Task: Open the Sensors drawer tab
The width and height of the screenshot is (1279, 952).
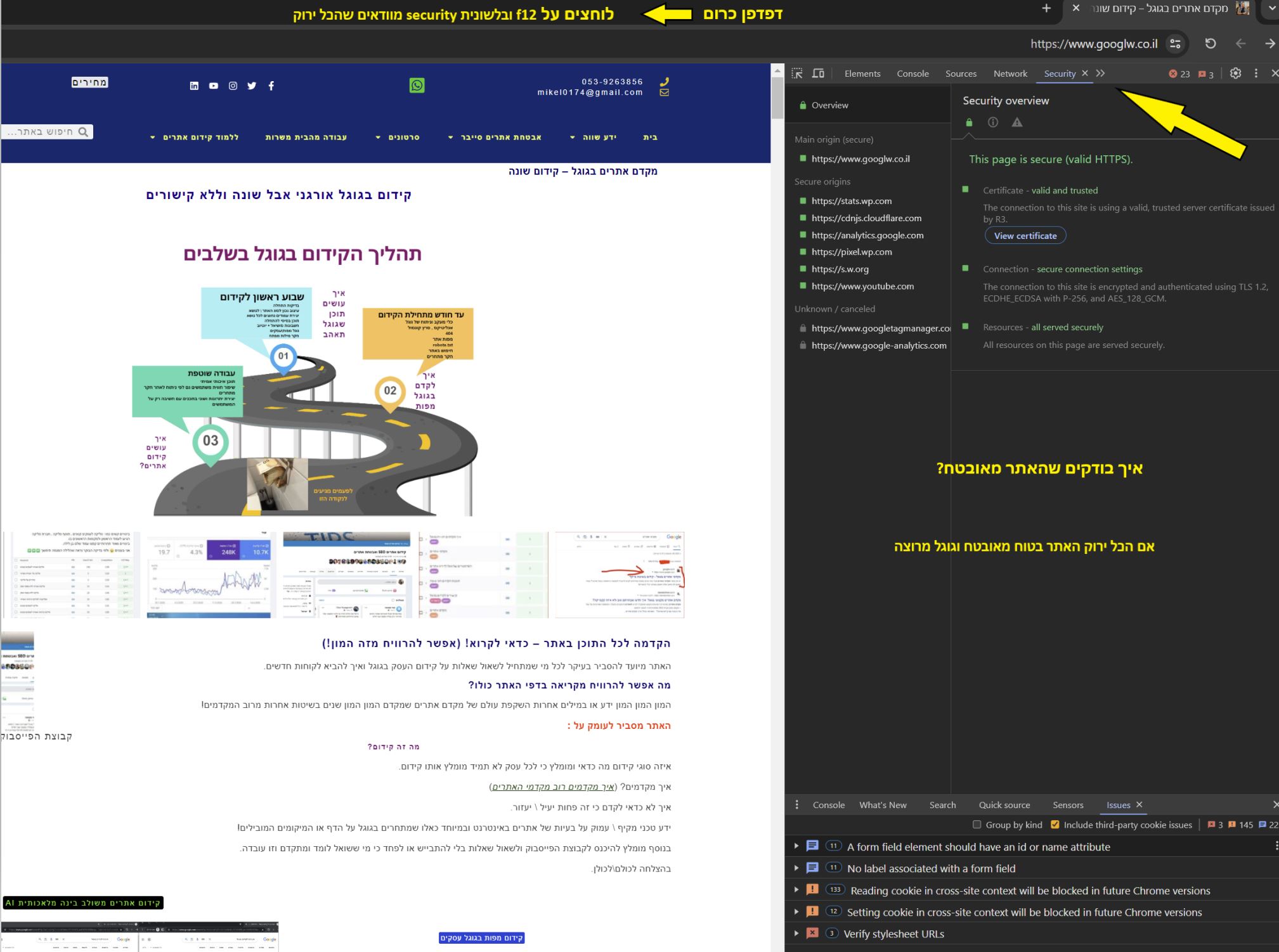Action: coord(1068,805)
